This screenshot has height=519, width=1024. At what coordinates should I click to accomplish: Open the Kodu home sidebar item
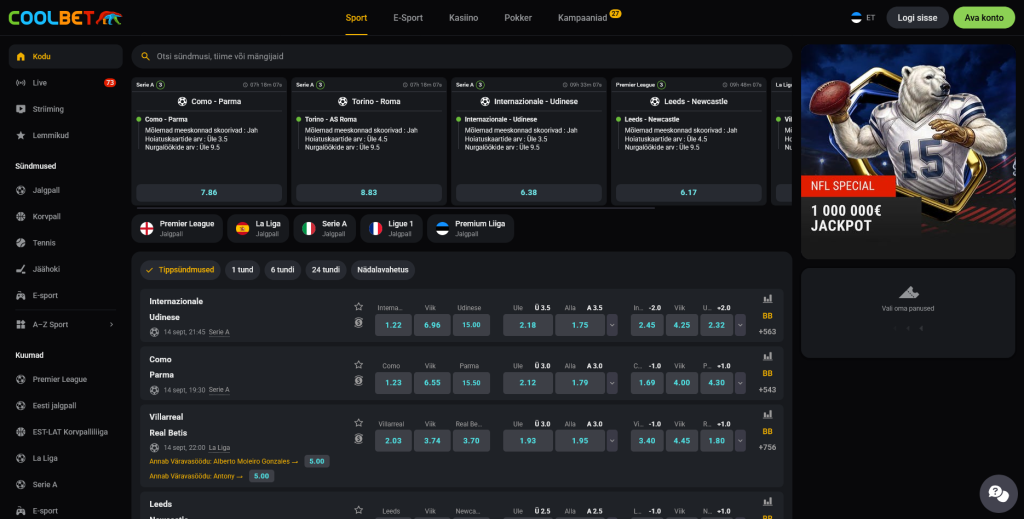[x=65, y=57]
